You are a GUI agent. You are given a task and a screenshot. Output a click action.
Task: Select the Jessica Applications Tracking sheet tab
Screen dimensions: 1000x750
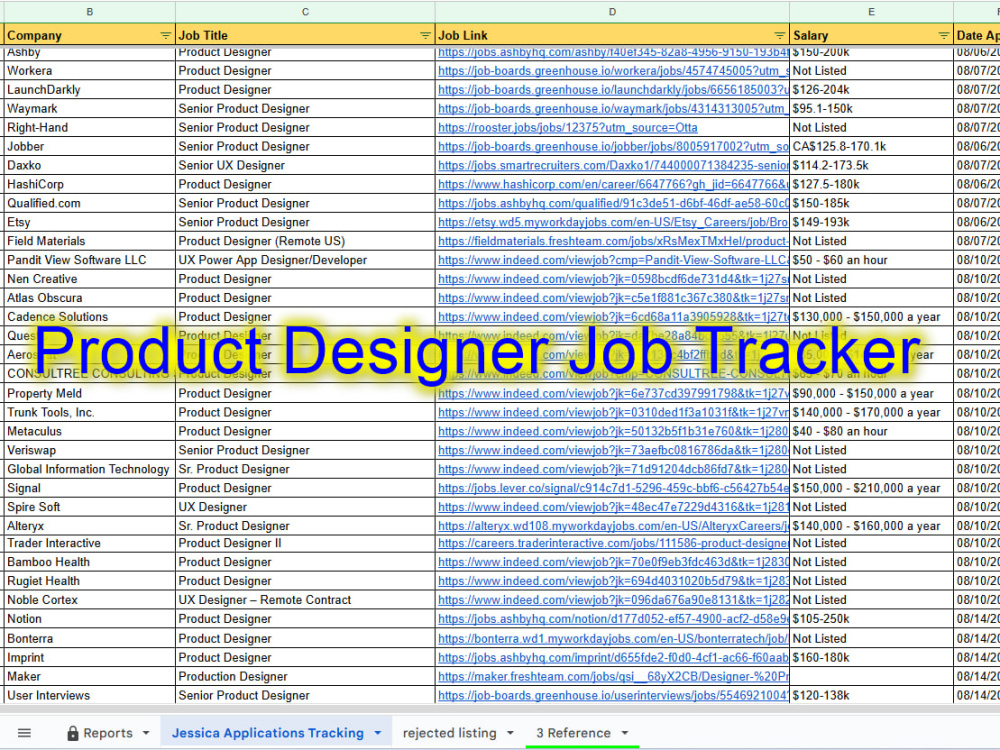pyautogui.click(x=268, y=733)
